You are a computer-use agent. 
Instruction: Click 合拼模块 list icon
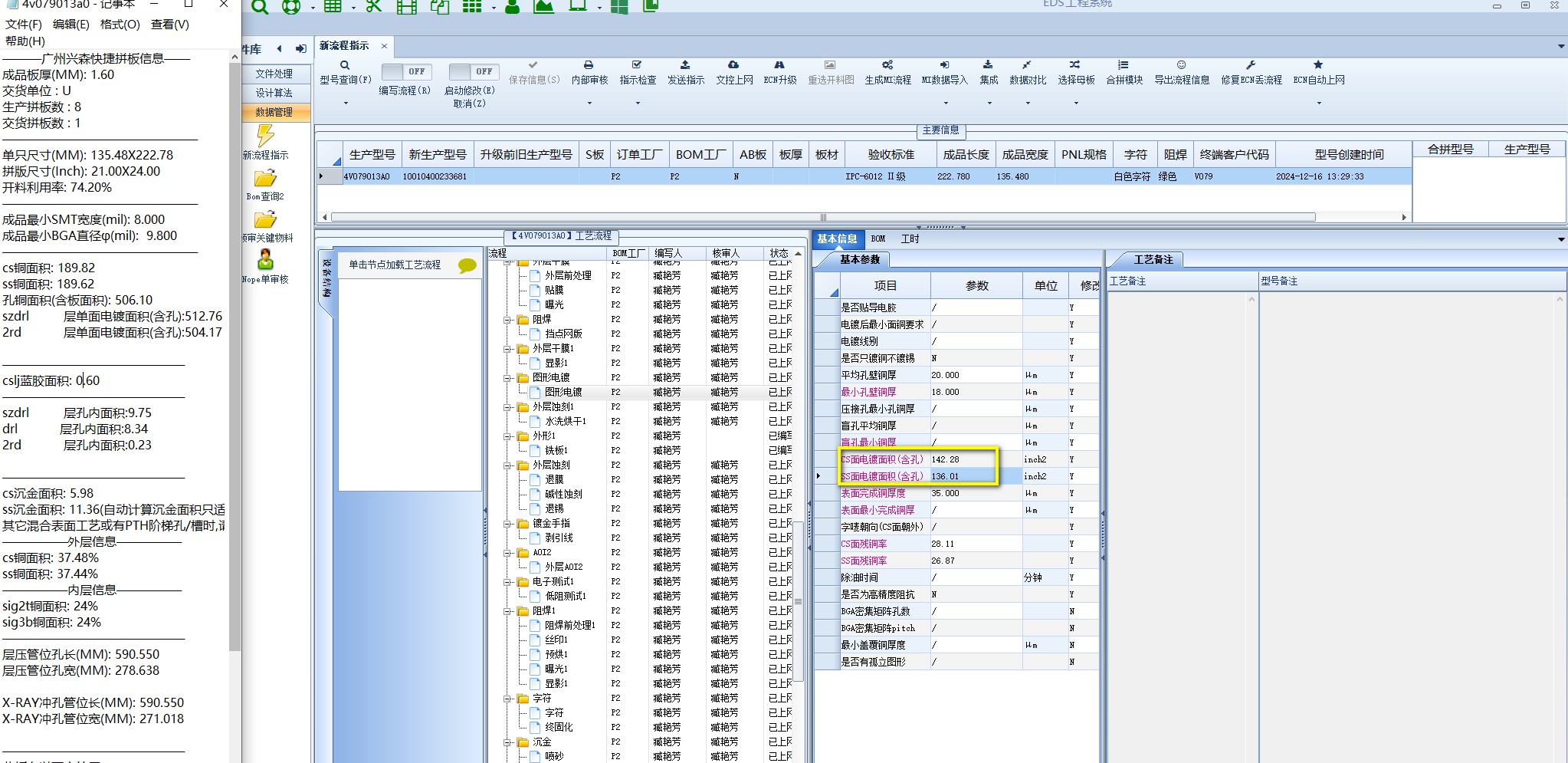pos(1124,65)
